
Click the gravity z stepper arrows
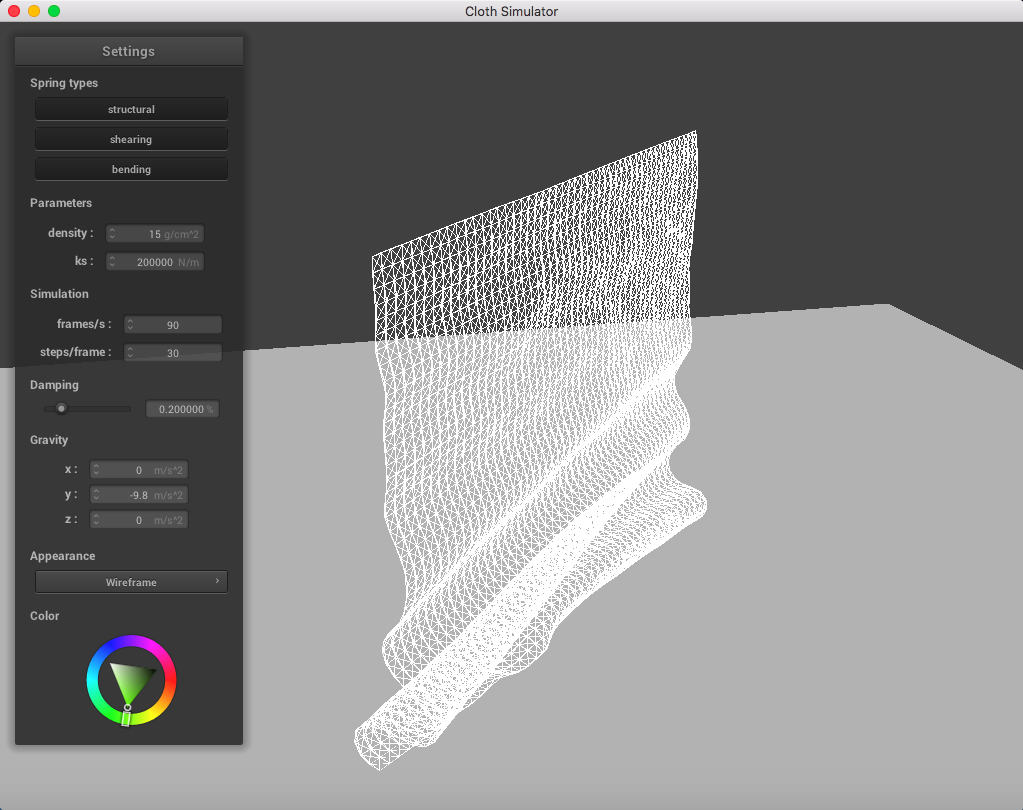[96, 520]
